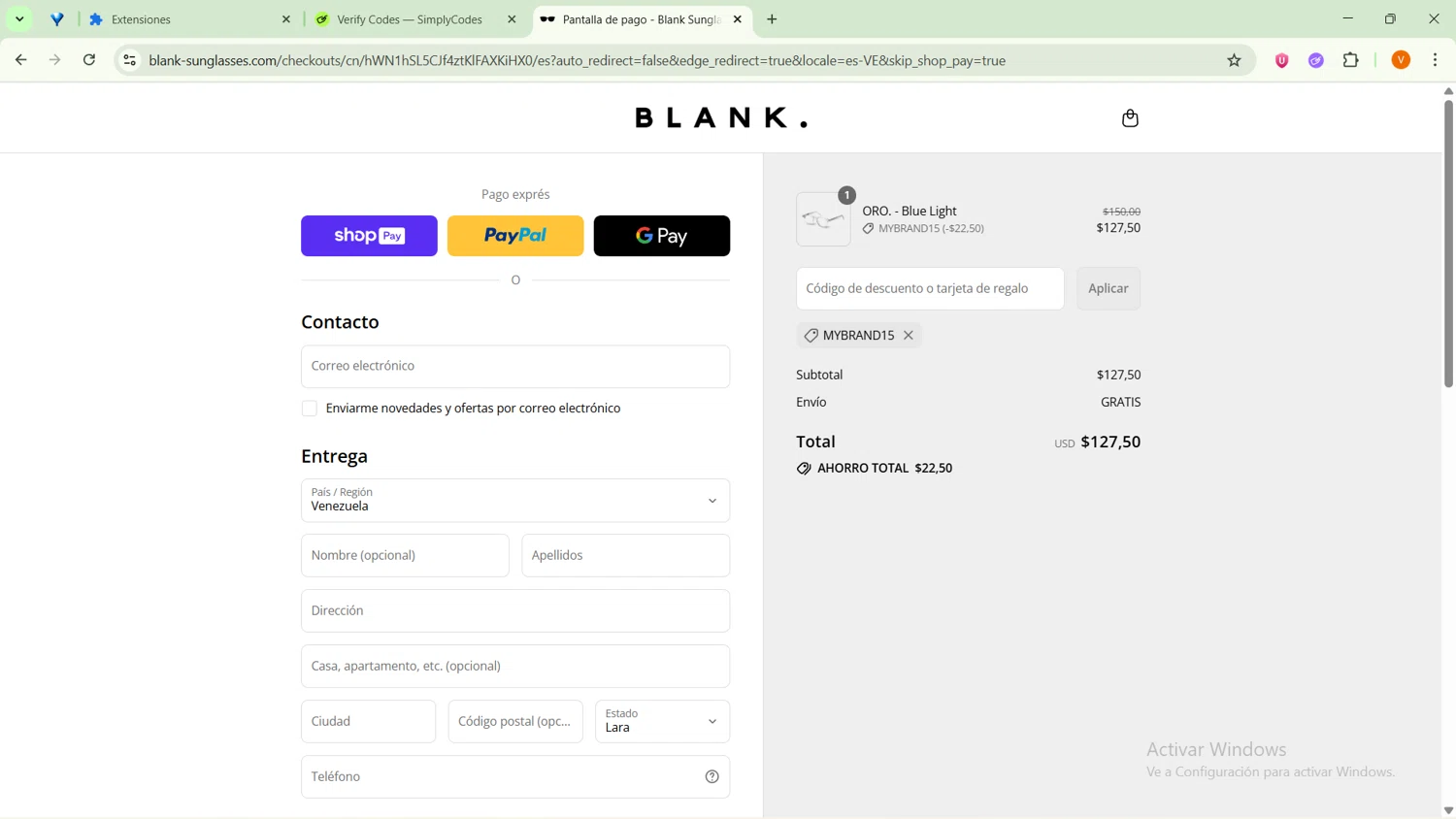
Task: Click the Casa, apartamento, etc. field
Action: coord(515,667)
